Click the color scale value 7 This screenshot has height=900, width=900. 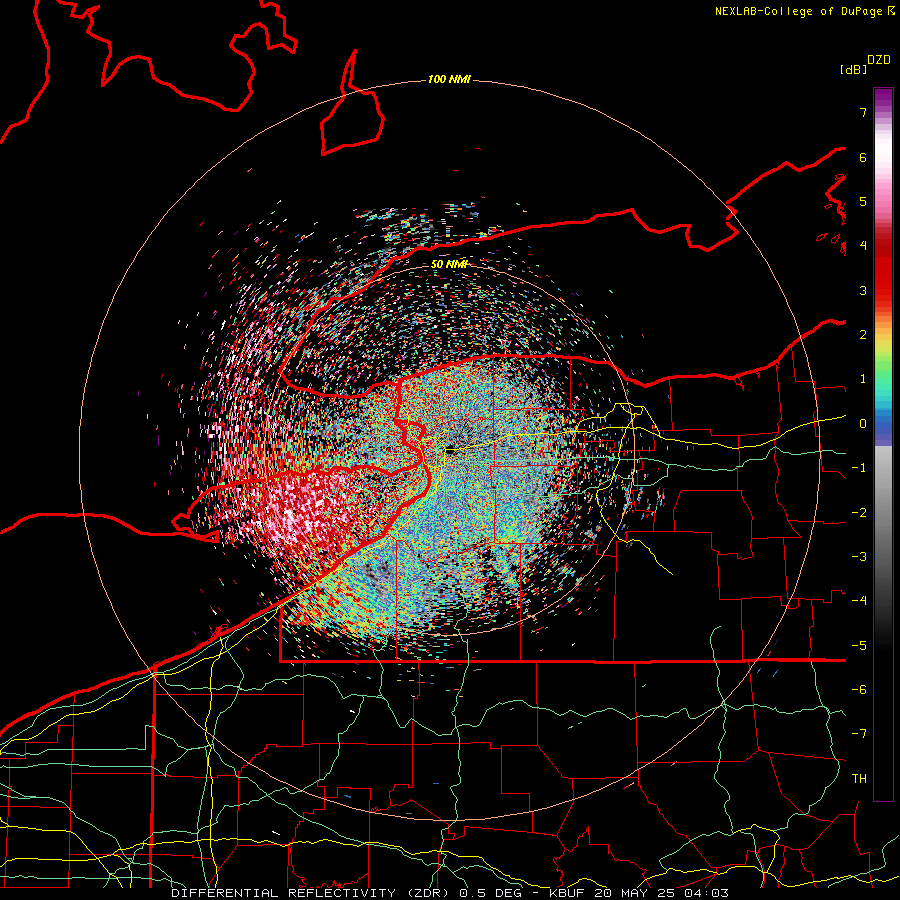tap(863, 112)
